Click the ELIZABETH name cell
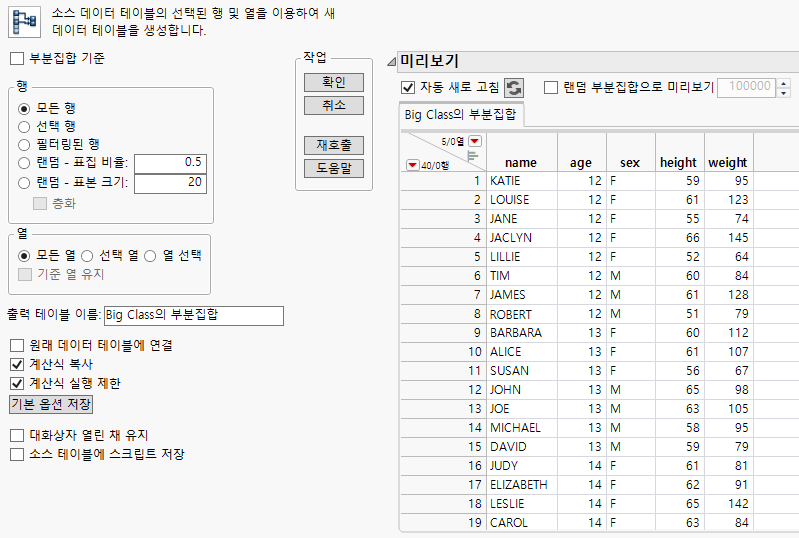This screenshot has height=538, width=799. coord(522,485)
